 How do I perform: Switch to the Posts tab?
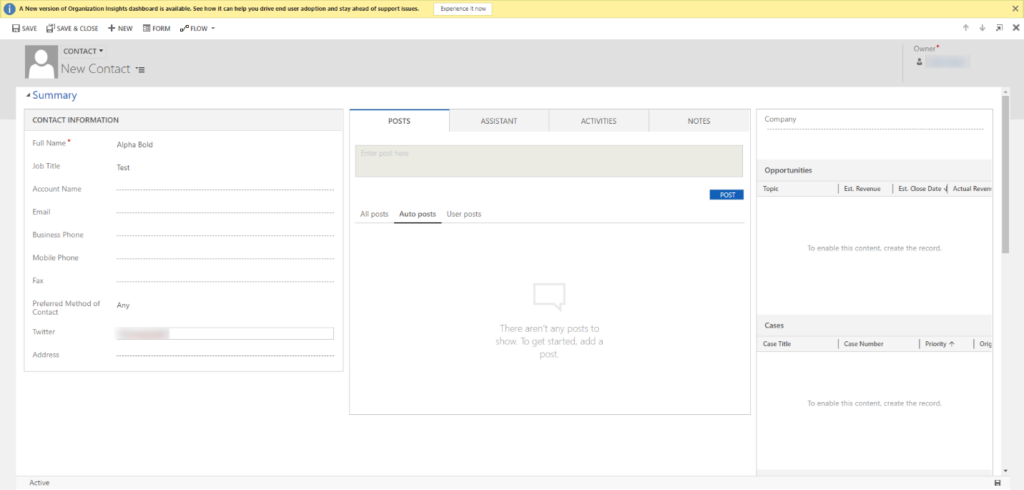[399, 121]
